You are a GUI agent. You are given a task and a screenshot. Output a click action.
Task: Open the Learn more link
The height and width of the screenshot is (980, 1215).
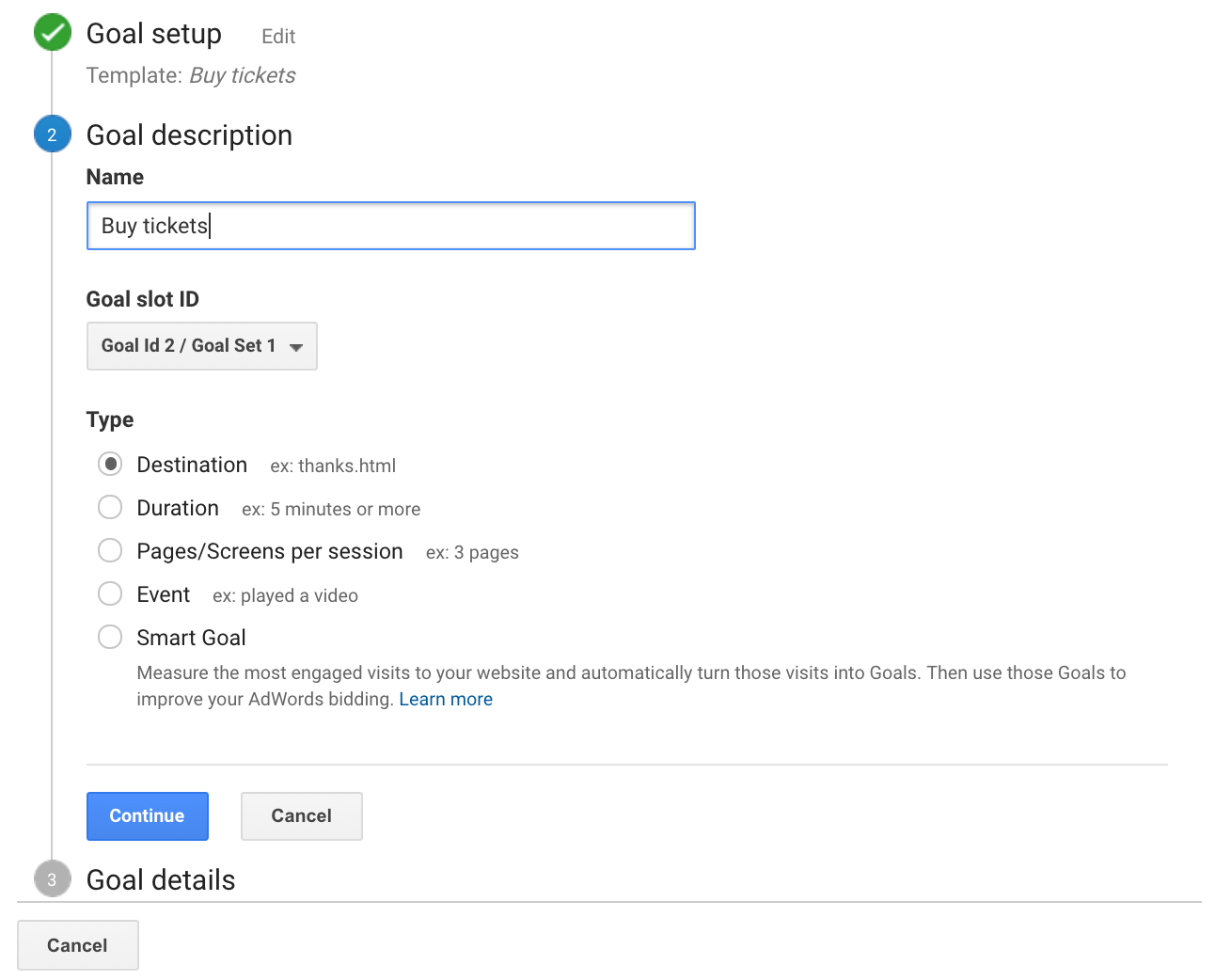point(446,699)
